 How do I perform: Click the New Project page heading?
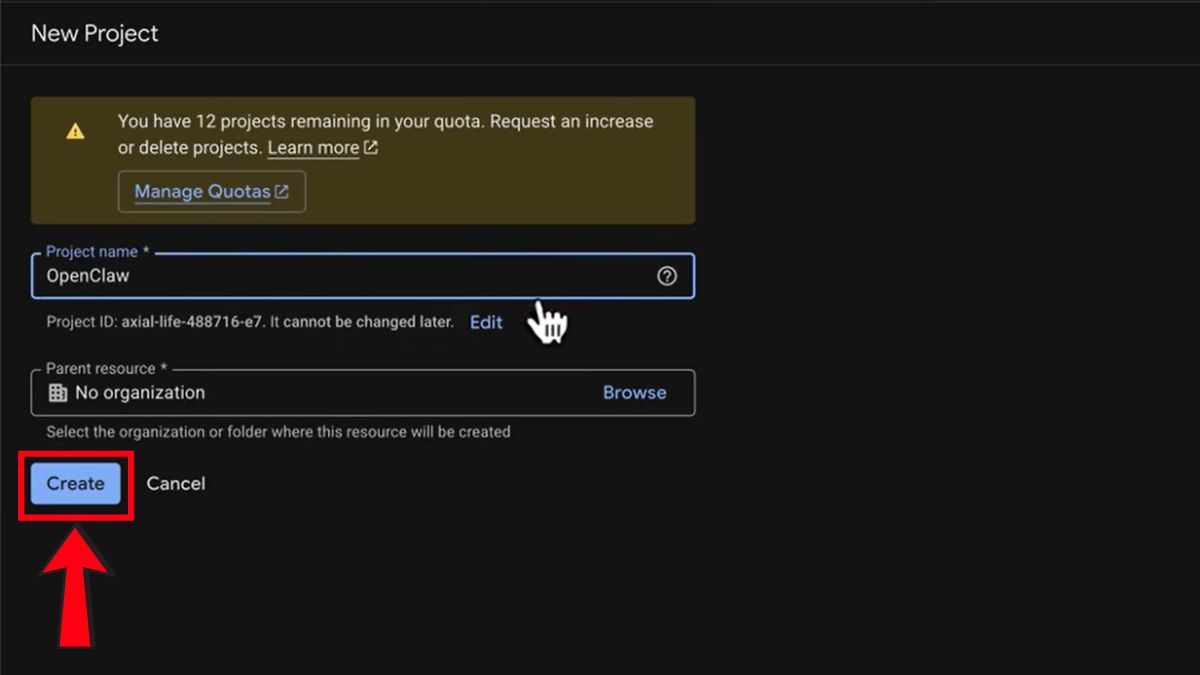[95, 33]
